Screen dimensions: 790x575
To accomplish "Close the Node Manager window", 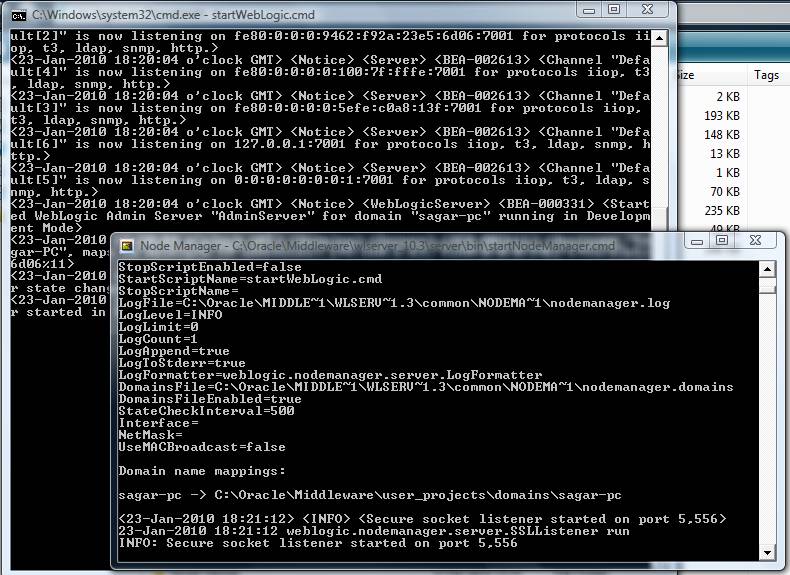I will click(x=755, y=241).
